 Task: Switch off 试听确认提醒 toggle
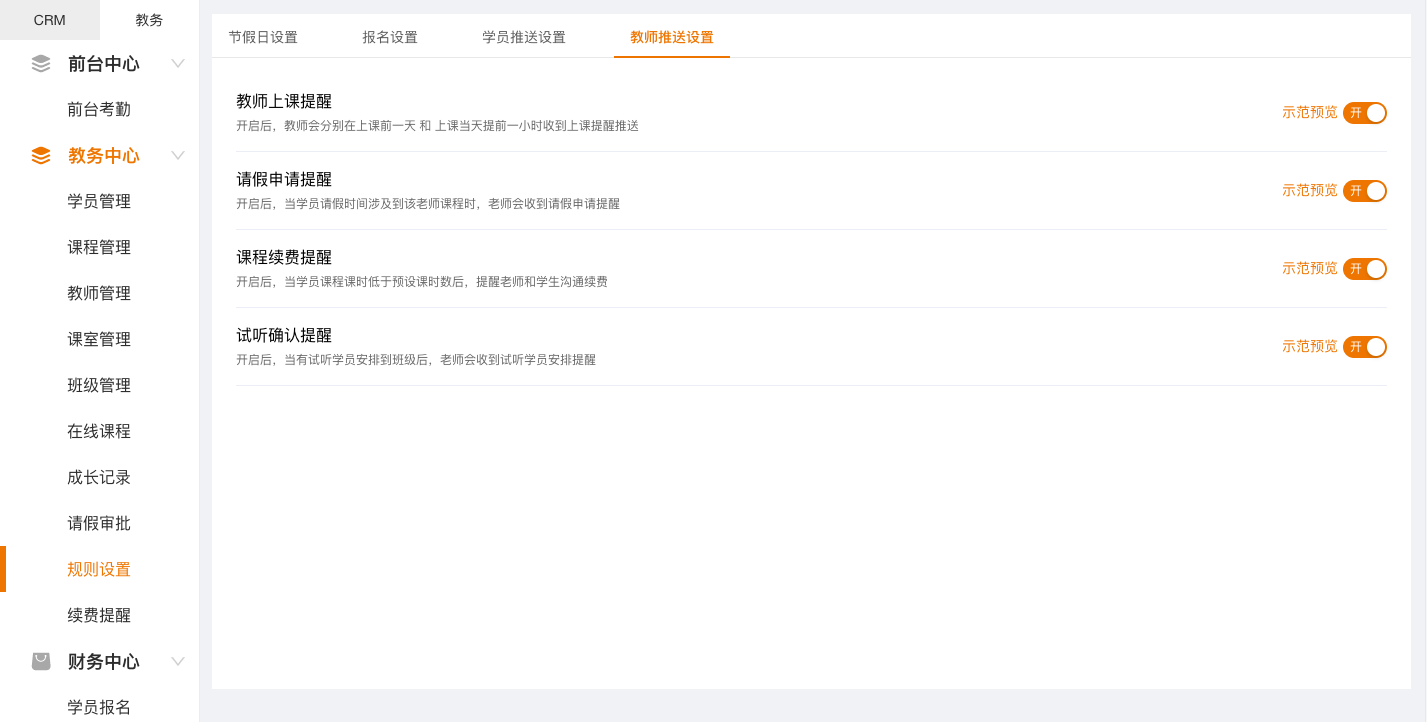click(x=1364, y=347)
